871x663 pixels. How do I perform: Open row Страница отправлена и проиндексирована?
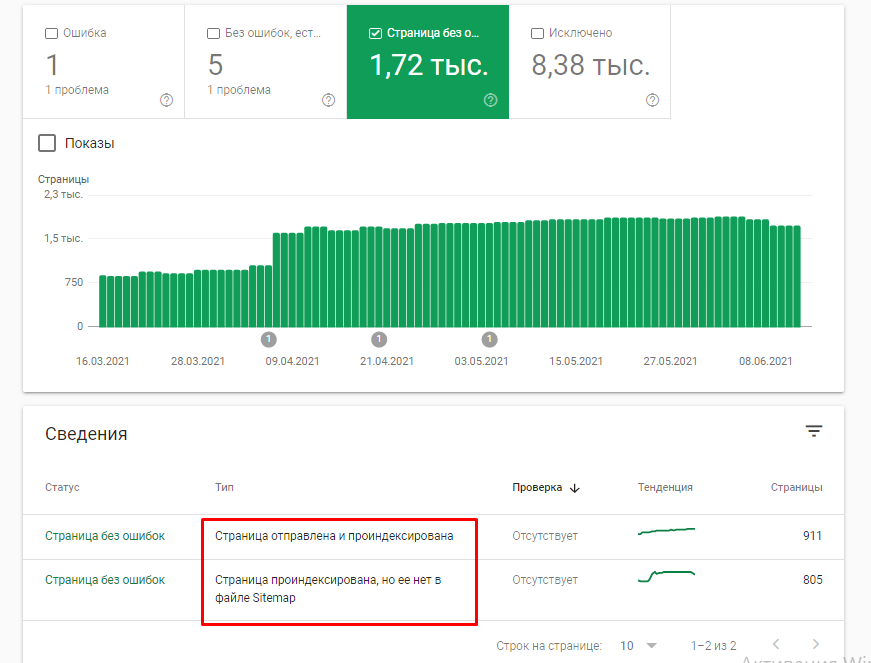(x=334, y=536)
